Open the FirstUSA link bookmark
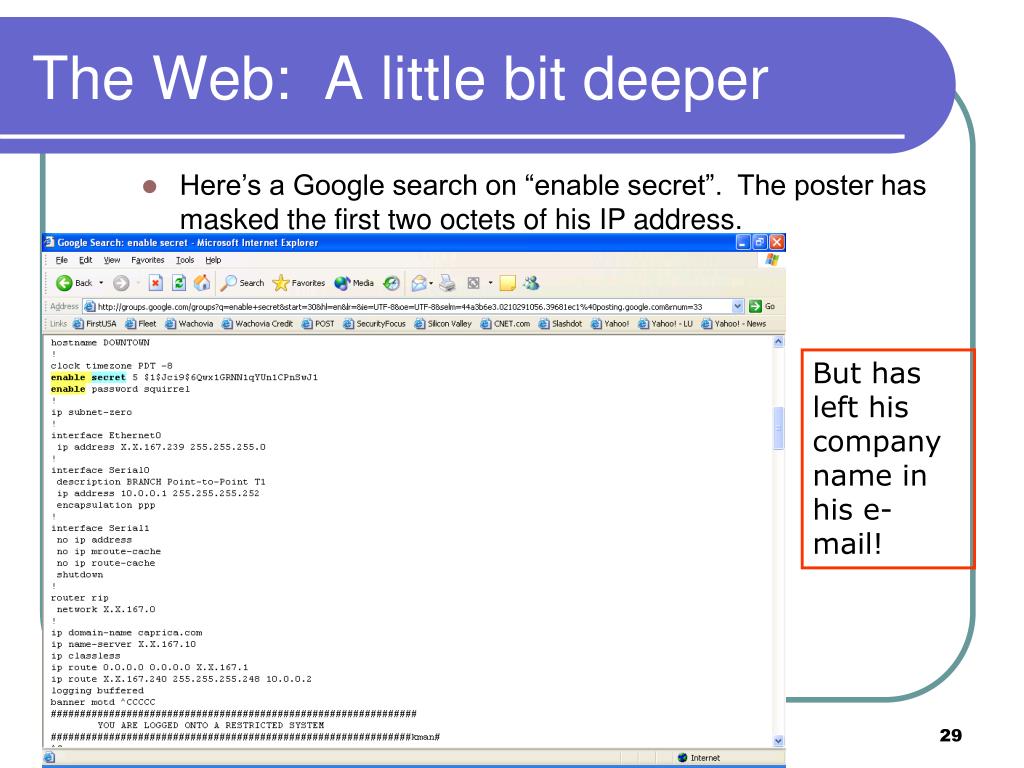The width and height of the screenshot is (1024, 768). pyautogui.click(x=95, y=324)
